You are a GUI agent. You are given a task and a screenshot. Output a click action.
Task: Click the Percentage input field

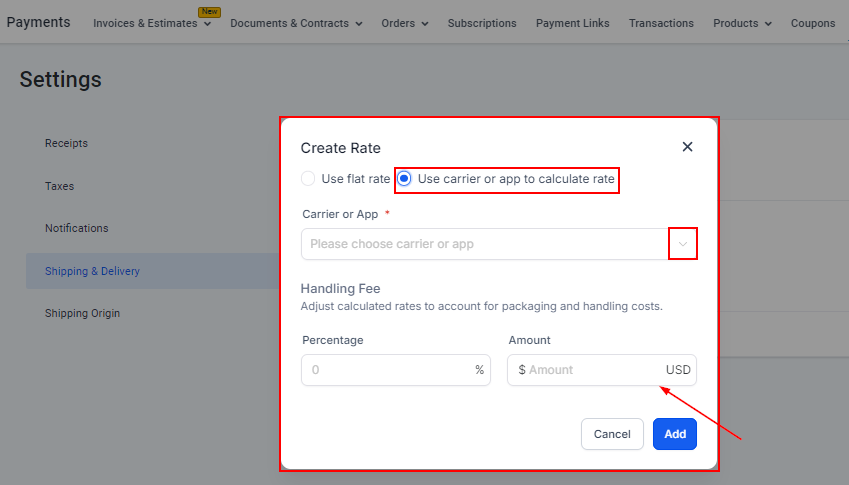tap(386, 370)
